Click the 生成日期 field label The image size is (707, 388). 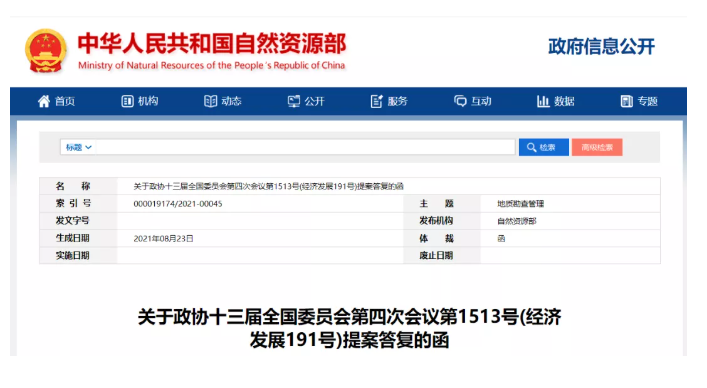[73, 238]
